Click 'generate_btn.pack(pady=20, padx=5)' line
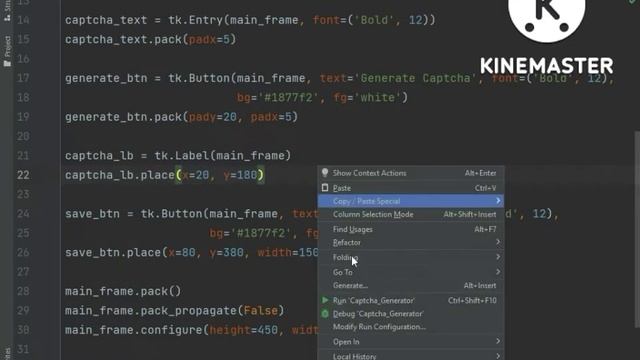 click(x=182, y=117)
